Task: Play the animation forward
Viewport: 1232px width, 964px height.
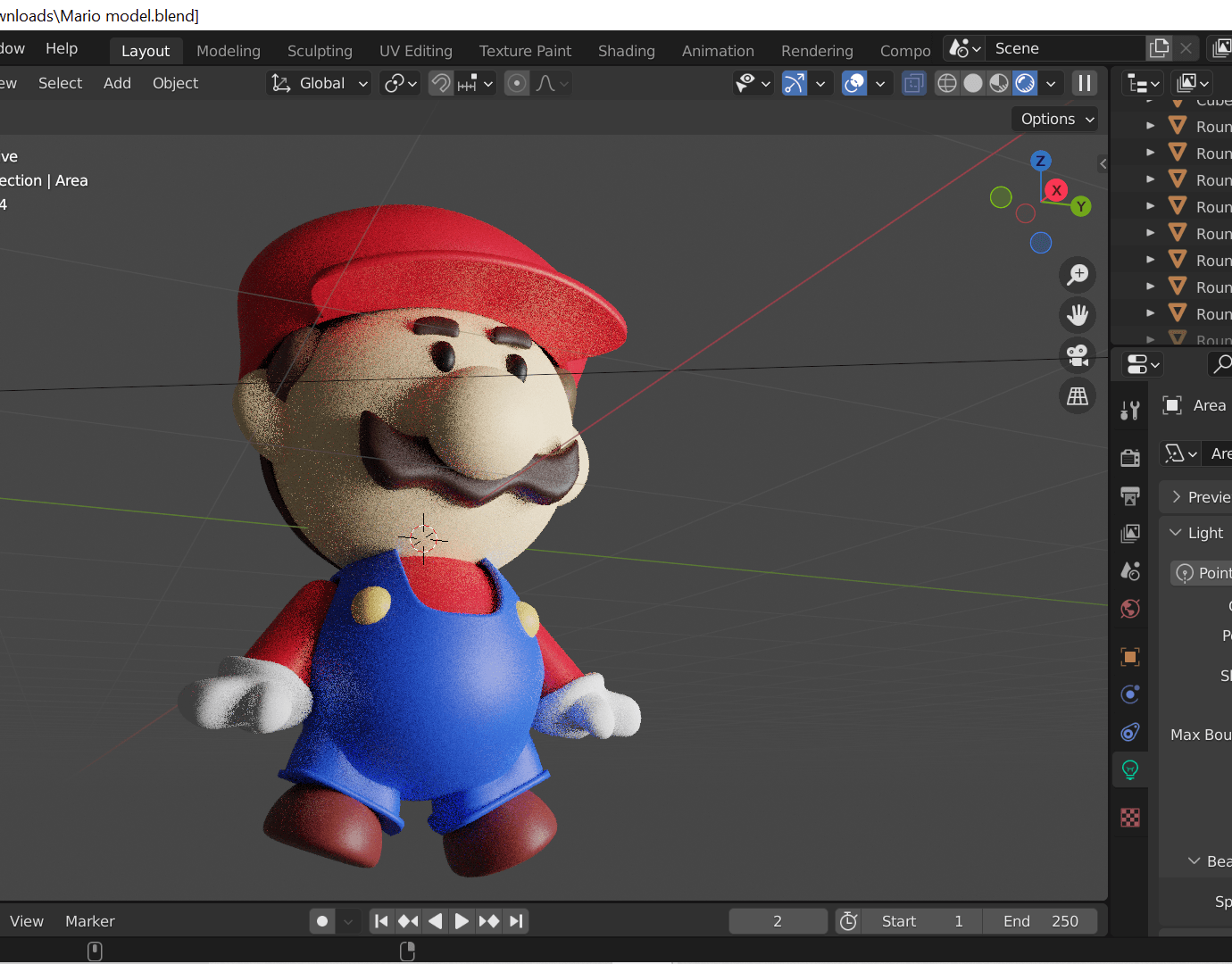Action: click(462, 921)
